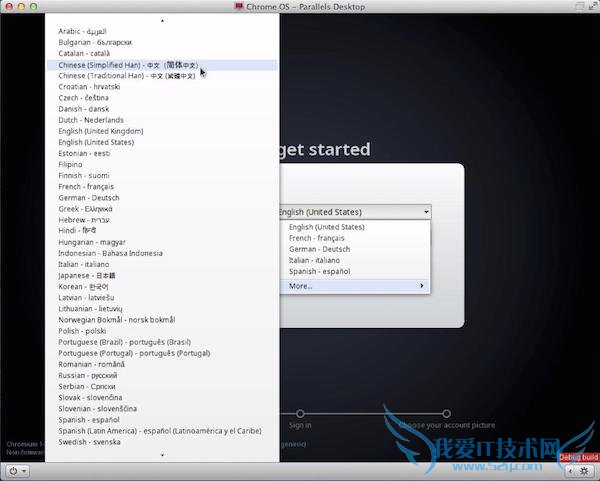Pick Italian - italiano in long list
600x481 pixels.
point(161,264)
